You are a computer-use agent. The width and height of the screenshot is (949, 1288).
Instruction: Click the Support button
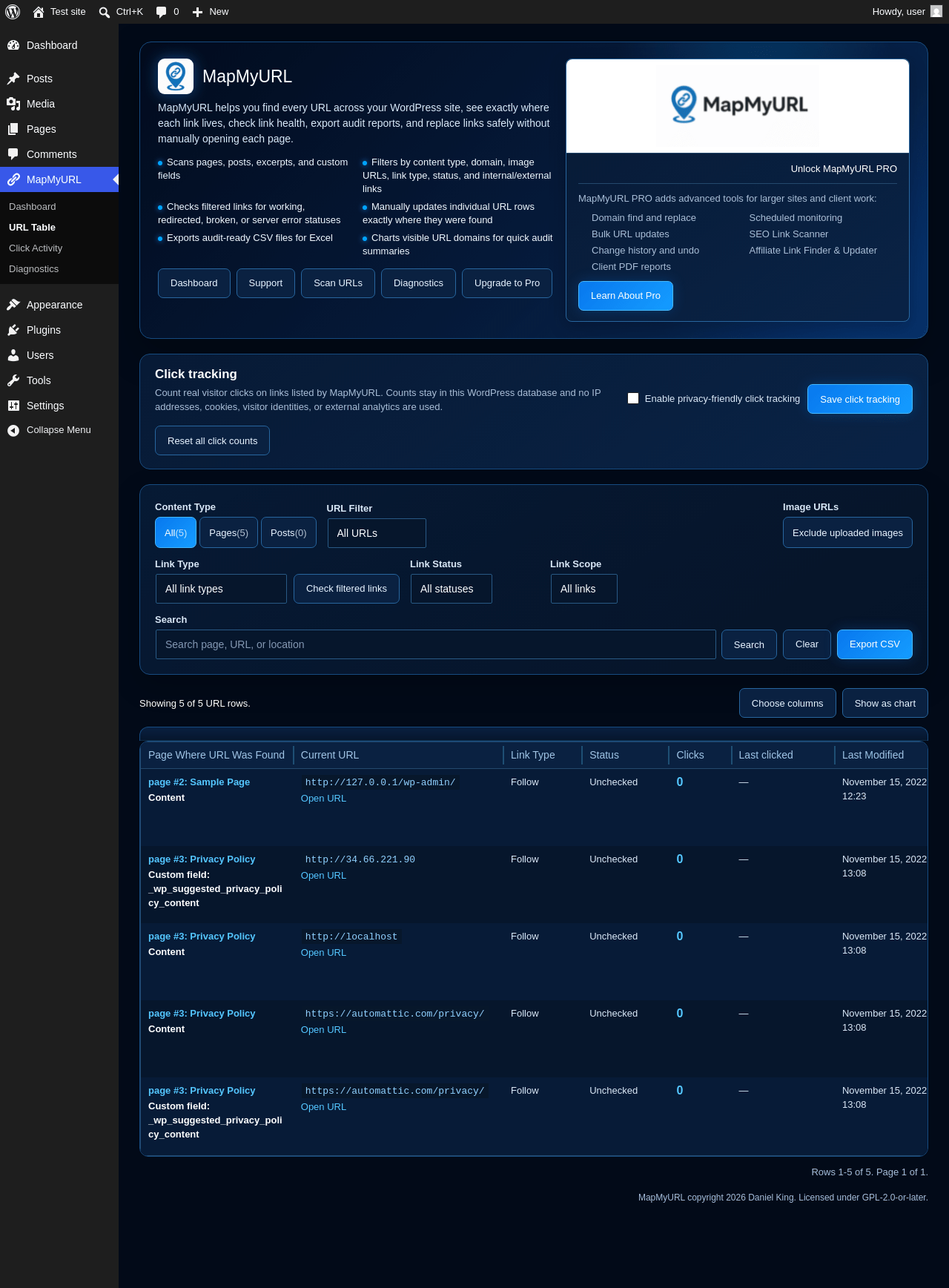click(x=265, y=283)
